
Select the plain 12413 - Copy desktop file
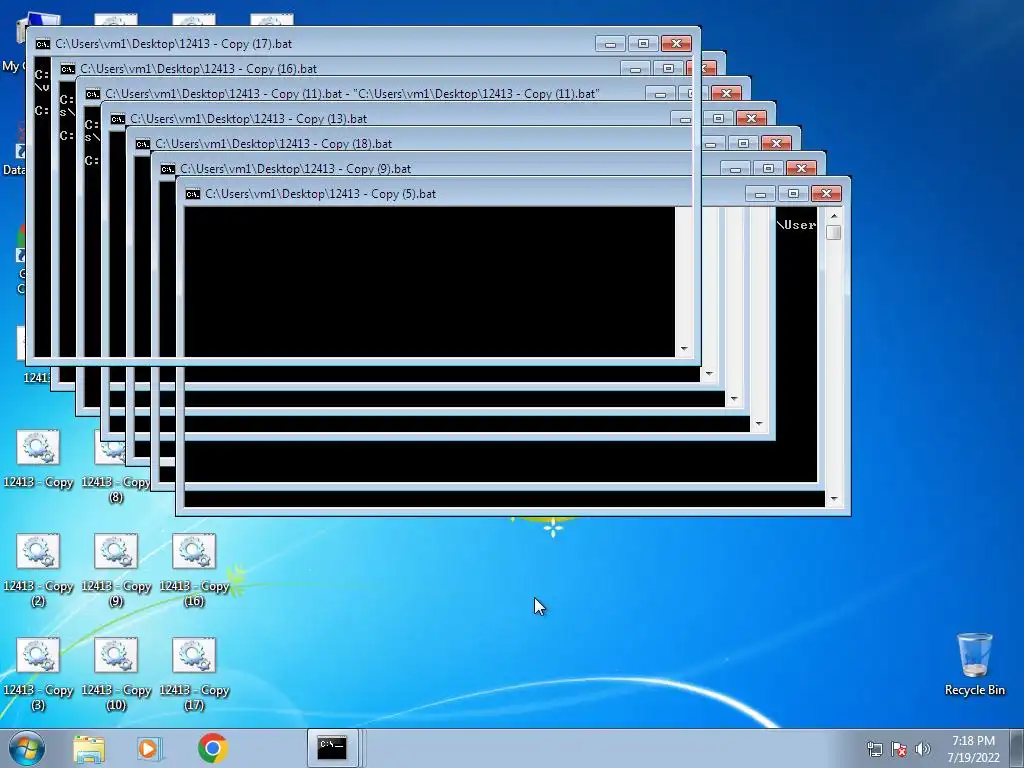[38, 458]
